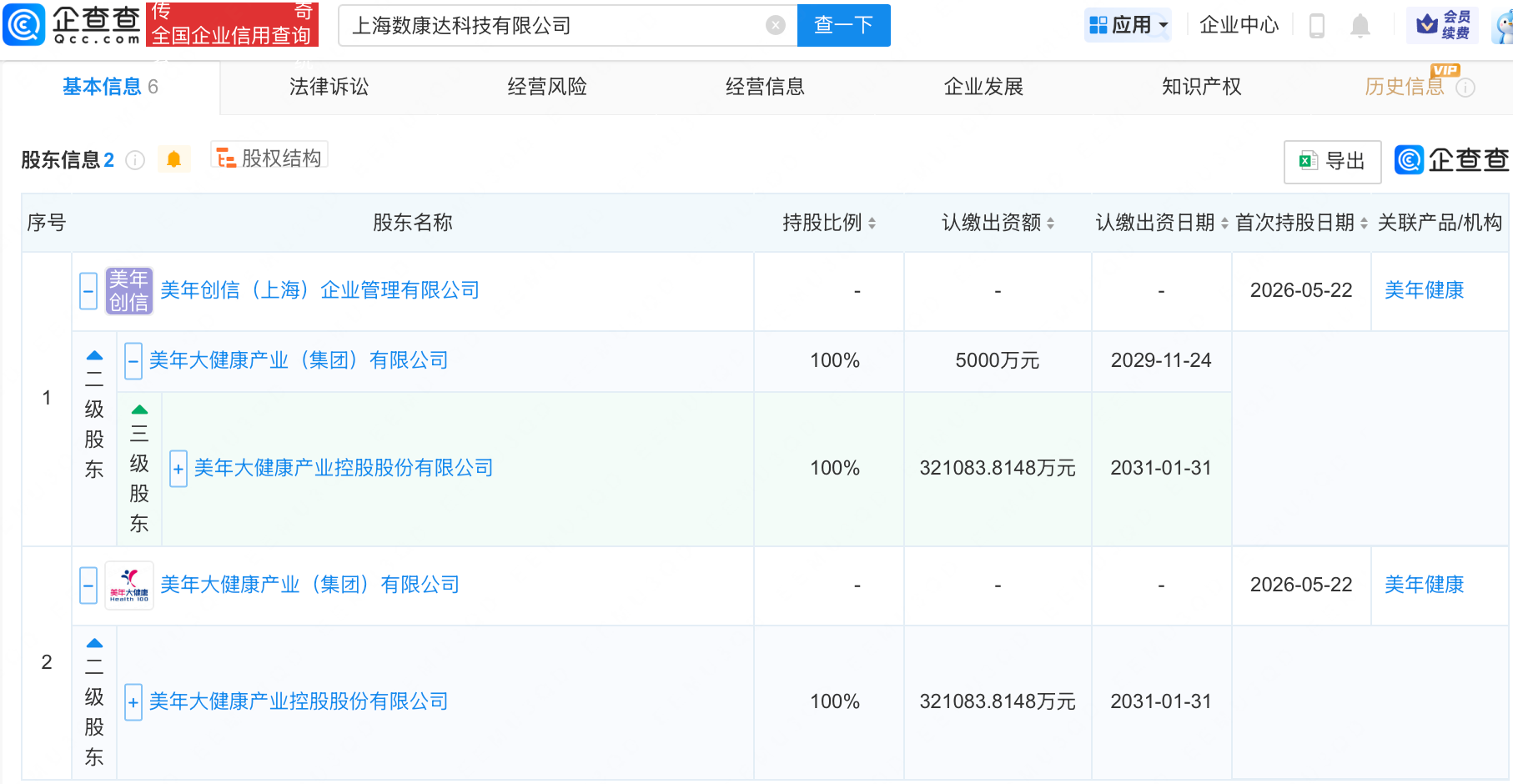The width and height of the screenshot is (1513, 784).
Task: Open row 2 美年大健康产业（集团）有限公司 link
Action: pos(310,585)
